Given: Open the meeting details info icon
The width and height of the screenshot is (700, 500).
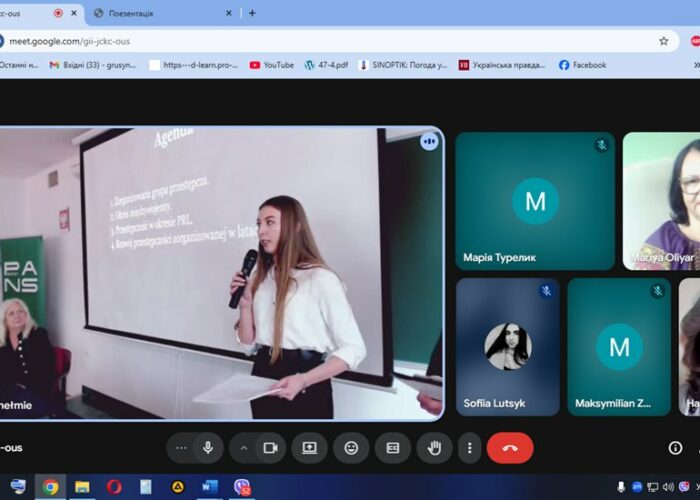Looking at the screenshot, I should (x=675, y=448).
